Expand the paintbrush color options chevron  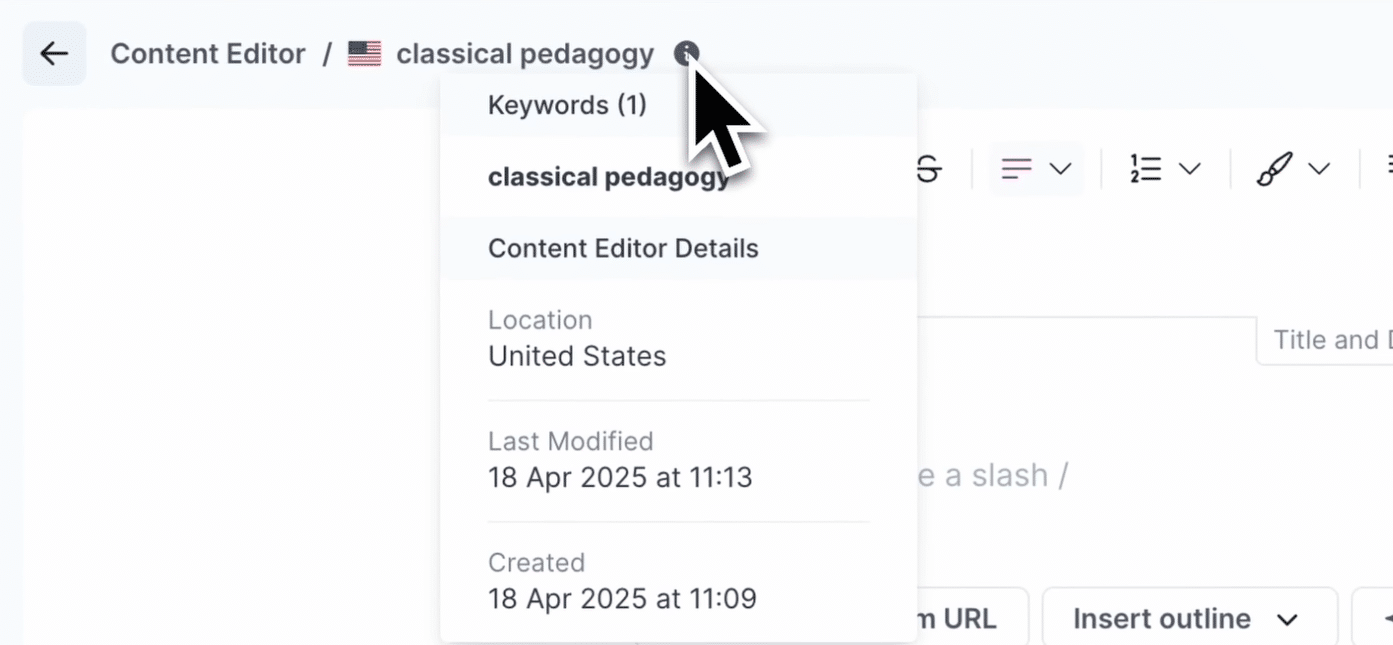click(1319, 169)
